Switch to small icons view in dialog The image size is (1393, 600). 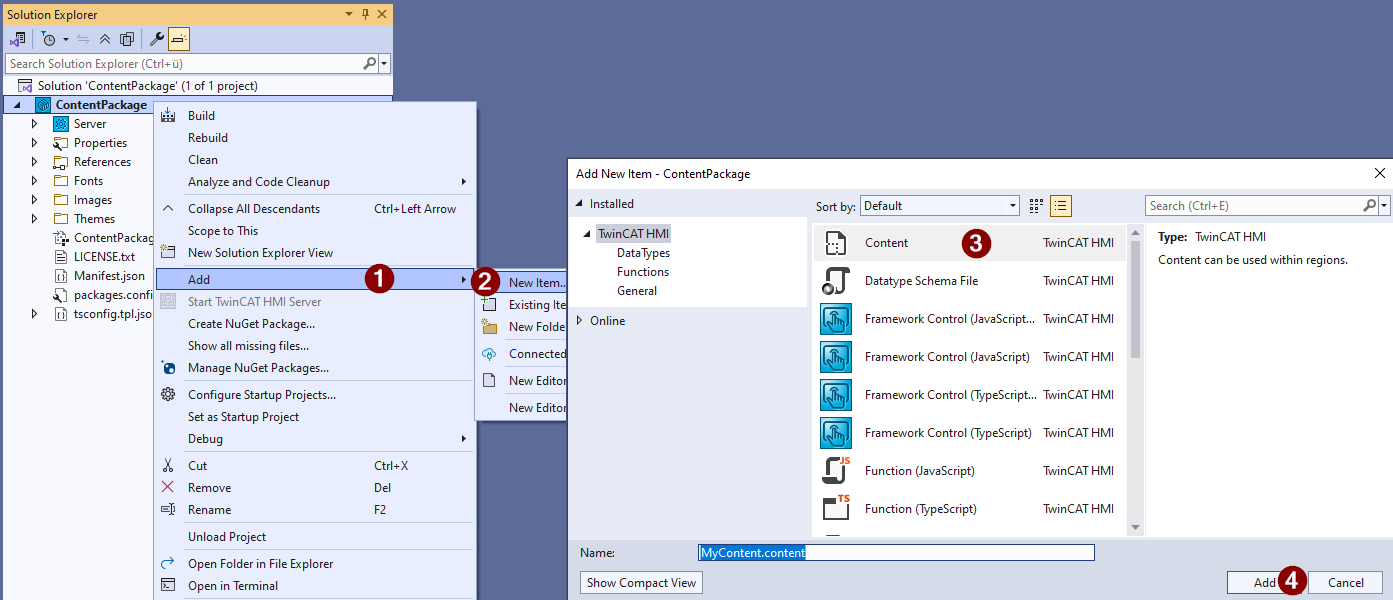click(x=1036, y=206)
